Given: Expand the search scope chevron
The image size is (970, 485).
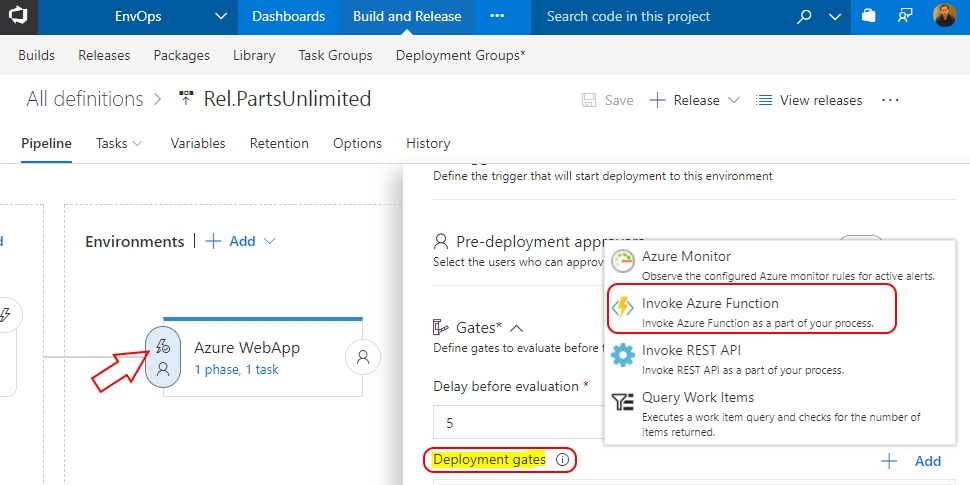Looking at the screenshot, I should coord(835,17).
